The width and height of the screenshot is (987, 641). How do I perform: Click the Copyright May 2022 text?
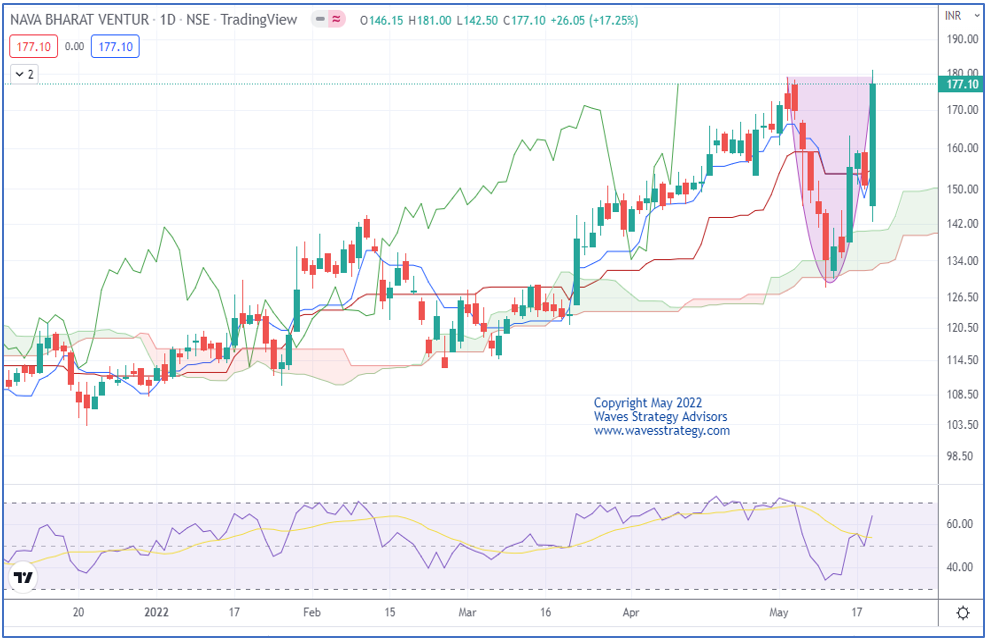[x=648, y=403]
